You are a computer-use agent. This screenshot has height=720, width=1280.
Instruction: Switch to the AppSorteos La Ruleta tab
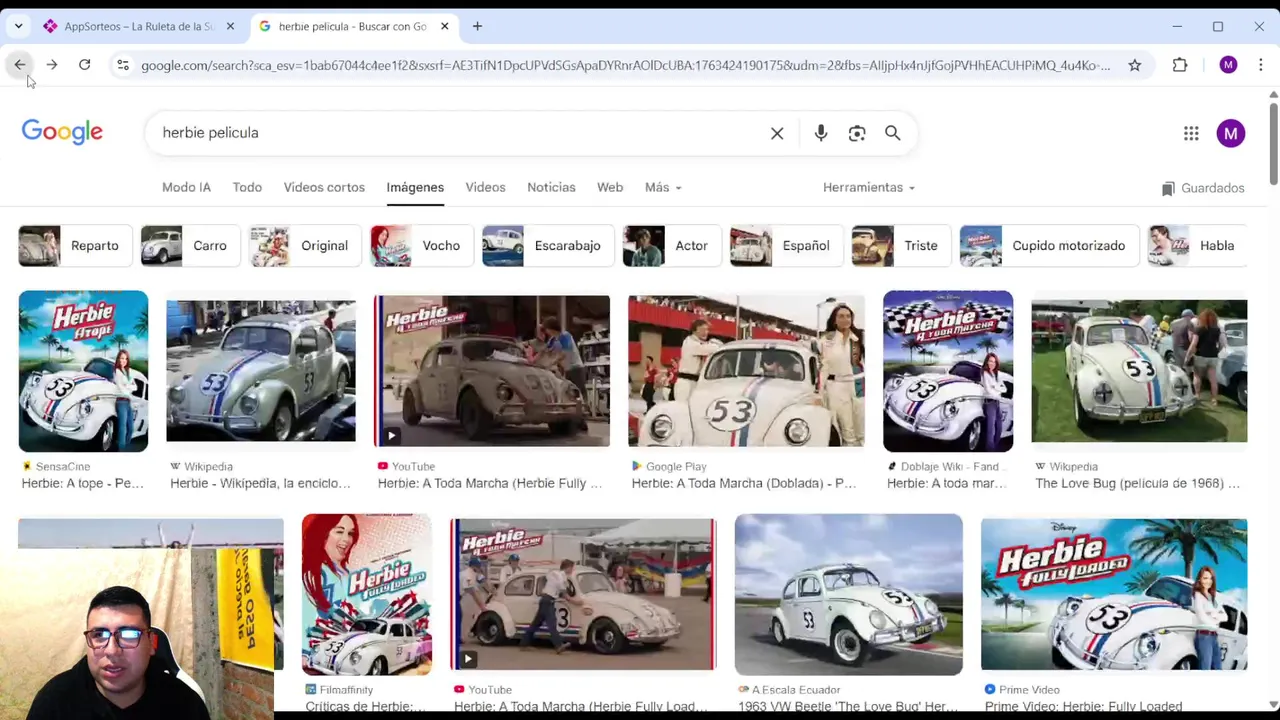138,26
